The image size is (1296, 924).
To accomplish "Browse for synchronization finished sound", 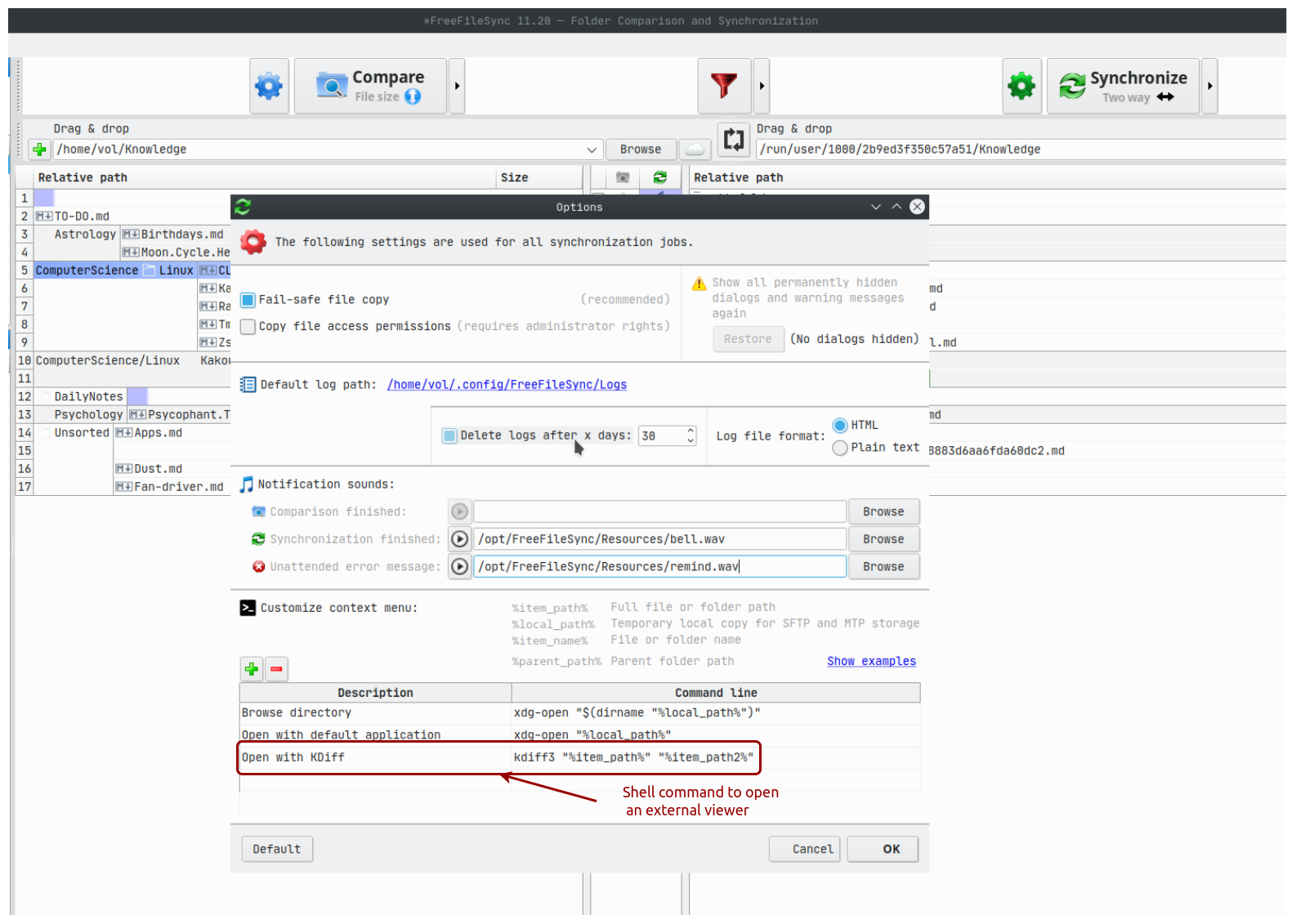I will tap(884, 540).
